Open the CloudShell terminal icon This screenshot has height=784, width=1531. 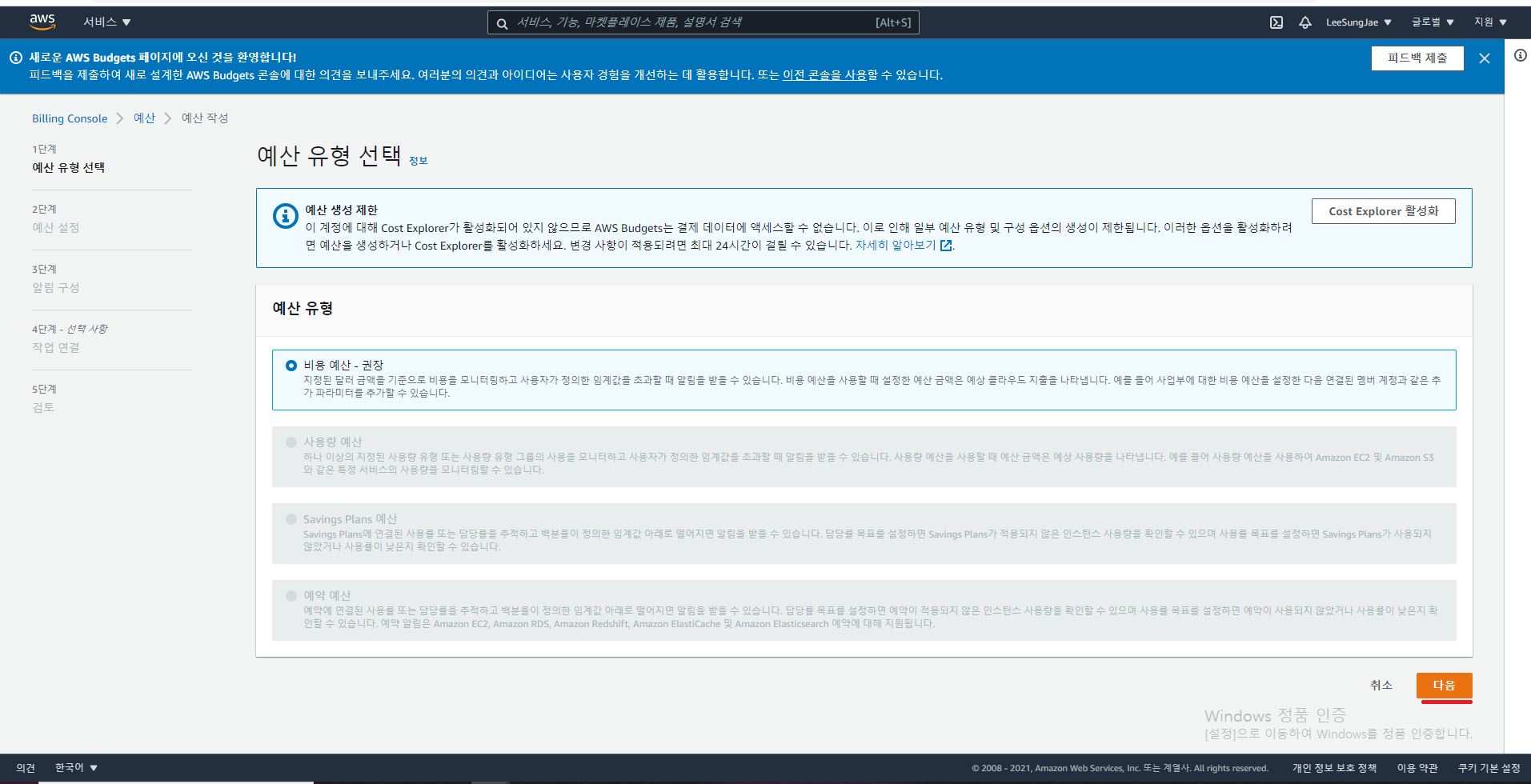(x=1277, y=22)
